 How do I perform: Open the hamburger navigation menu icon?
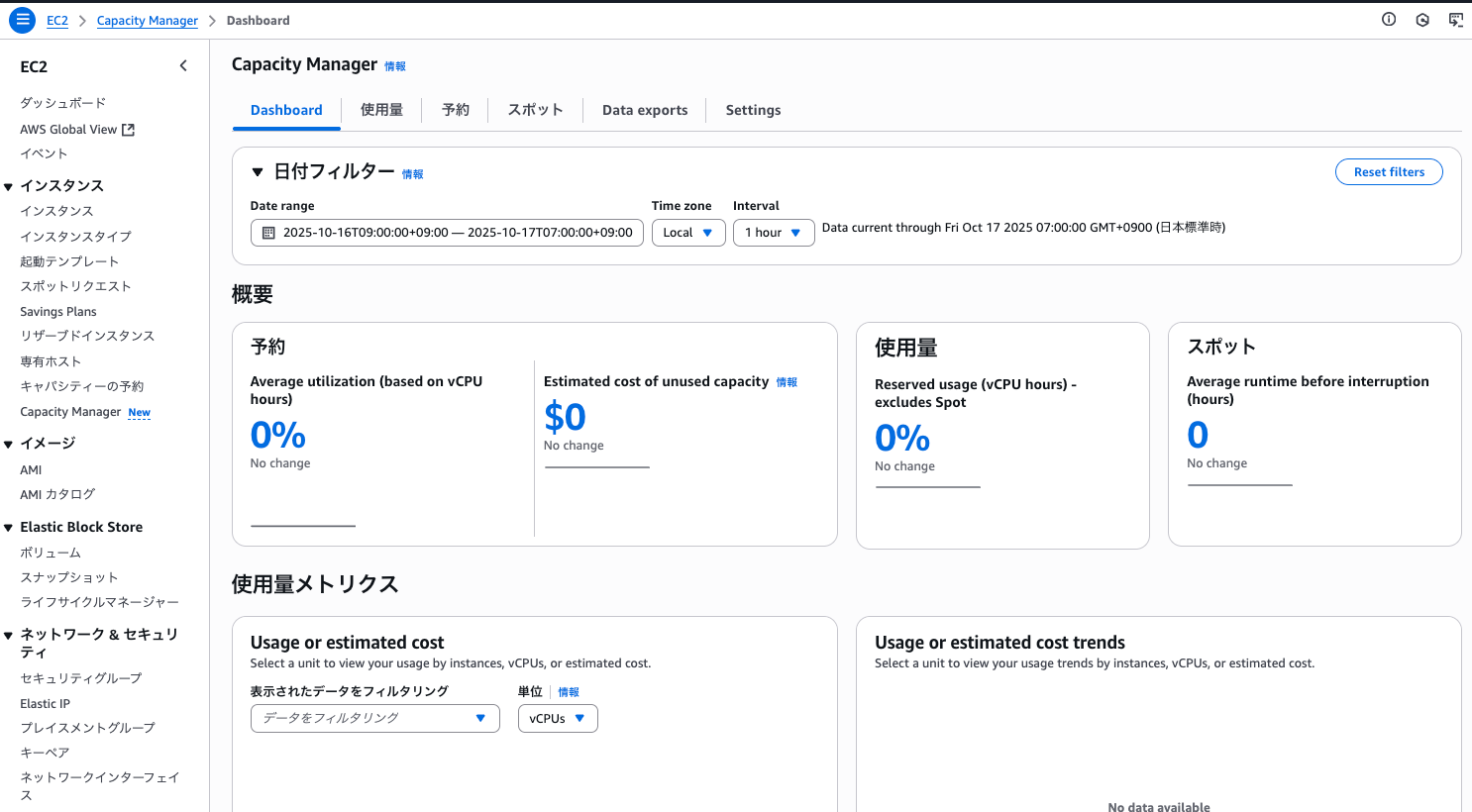point(22,20)
